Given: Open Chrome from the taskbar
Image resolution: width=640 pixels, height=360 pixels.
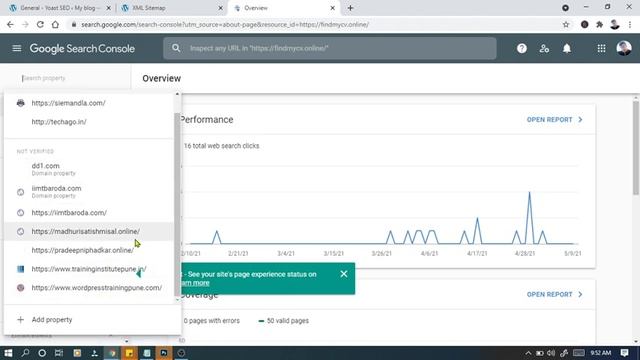Looking at the screenshot, I should [x=112, y=353].
